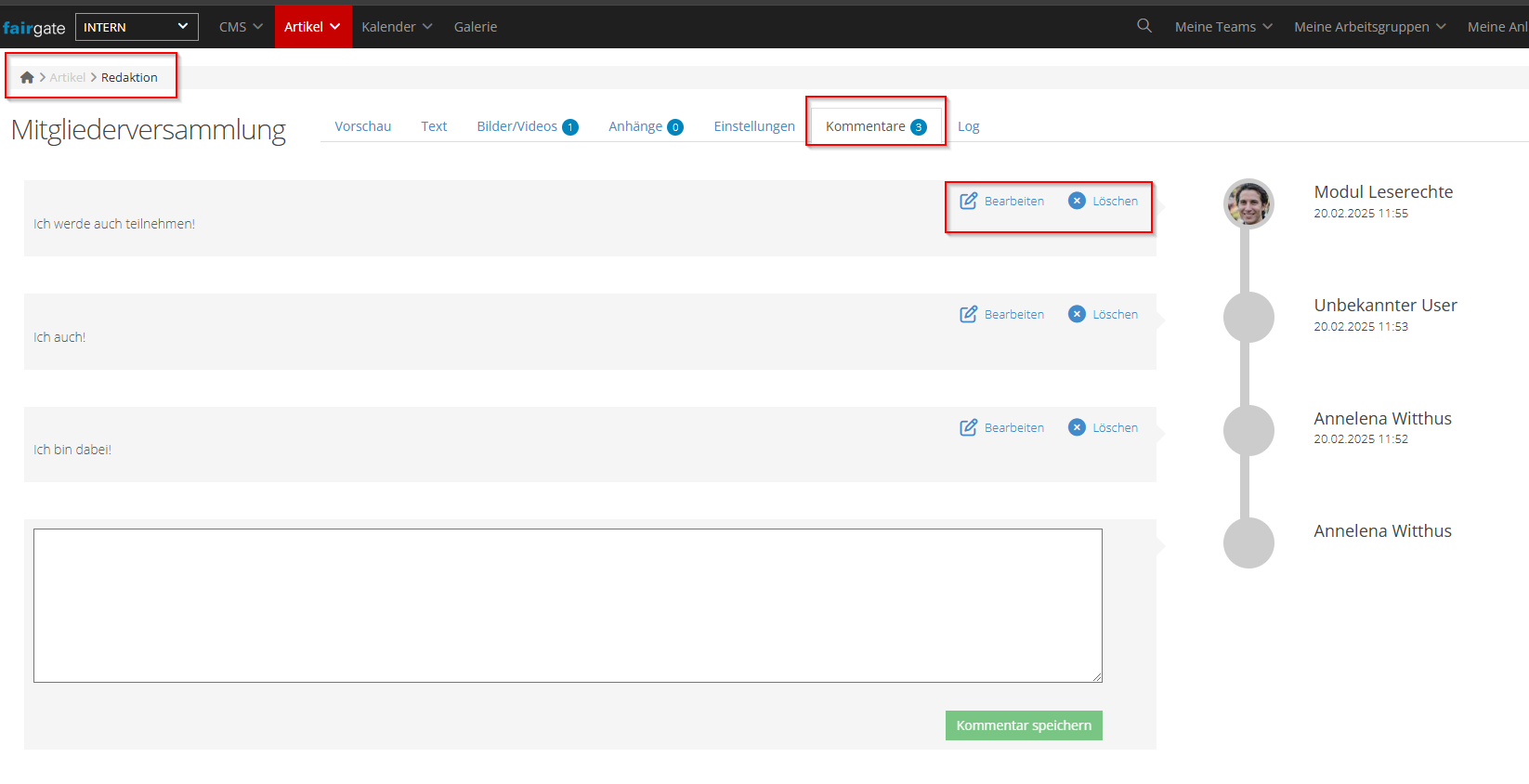Open the Einstellungen tab

(753, 126)
